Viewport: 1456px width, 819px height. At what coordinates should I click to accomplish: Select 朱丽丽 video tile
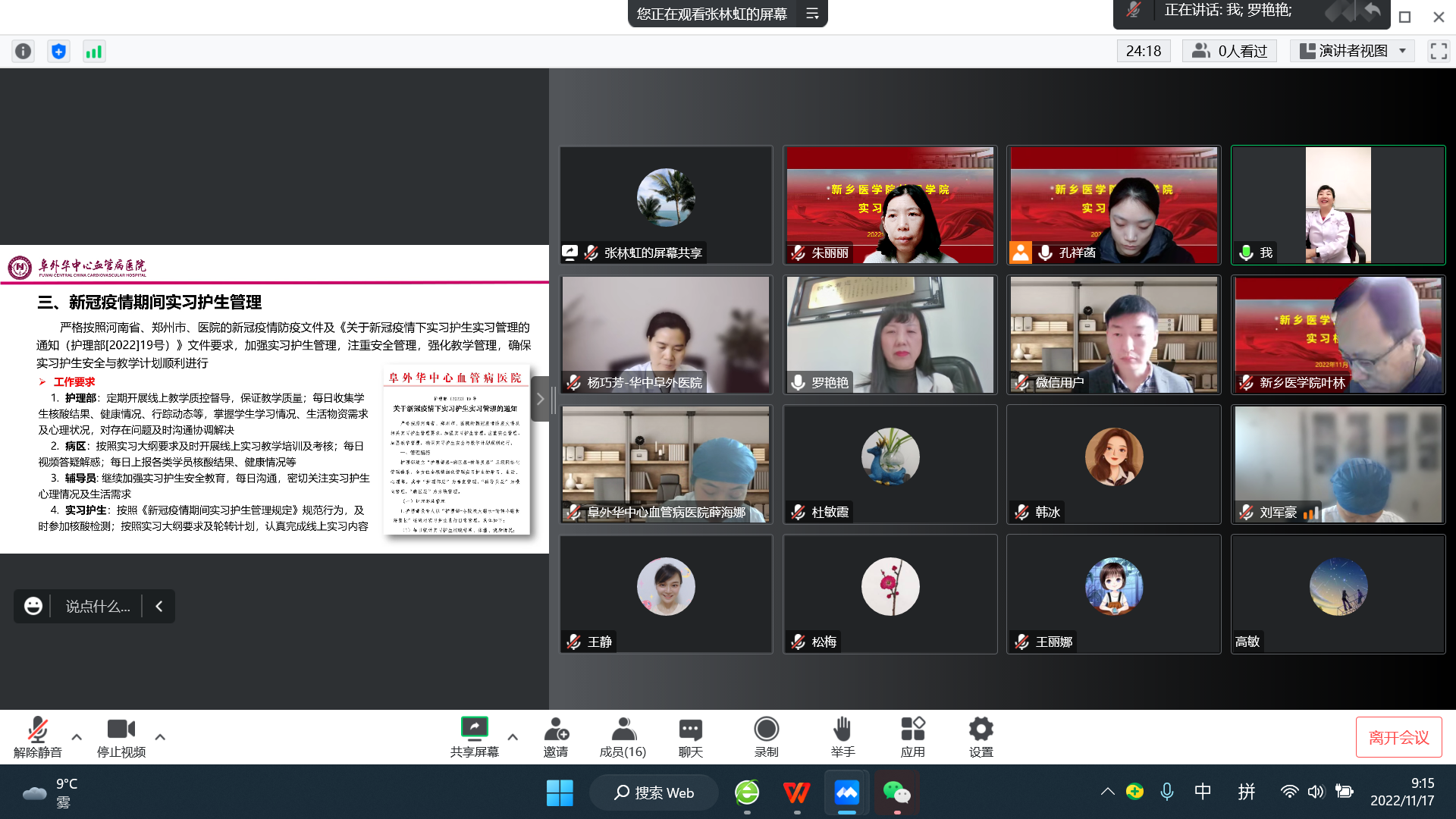click(890, 205)
